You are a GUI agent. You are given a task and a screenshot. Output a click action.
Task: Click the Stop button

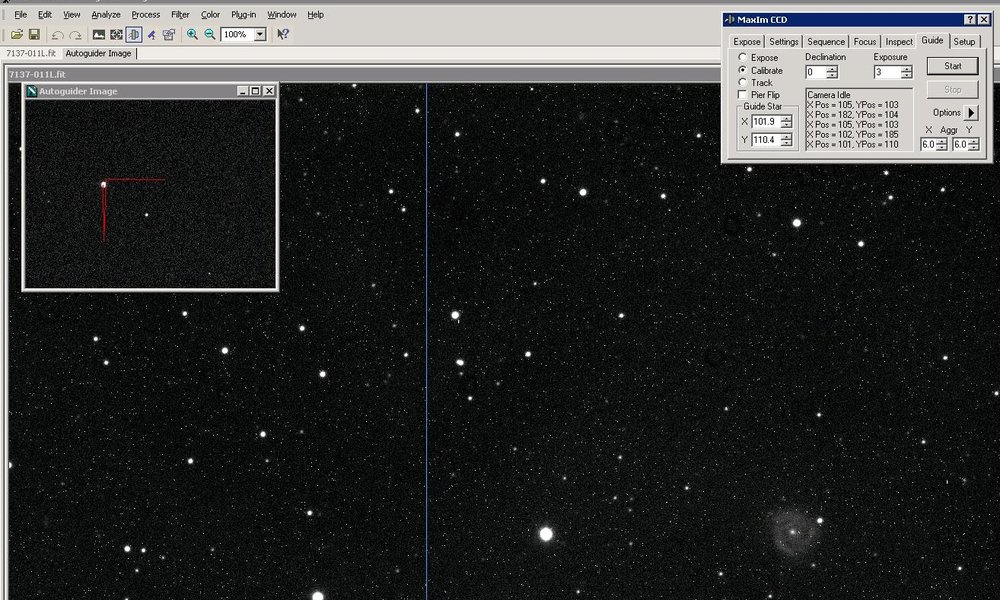coord(952,90)
